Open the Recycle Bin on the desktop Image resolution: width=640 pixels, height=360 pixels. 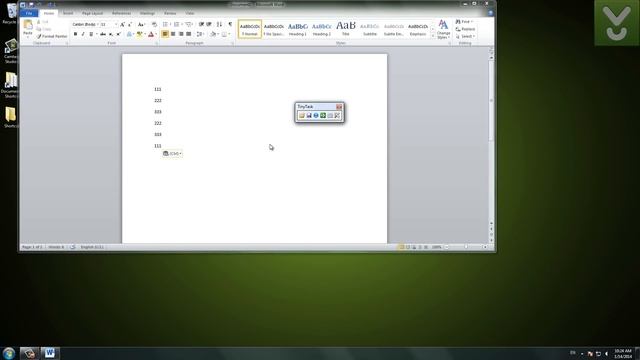(11, 12)
